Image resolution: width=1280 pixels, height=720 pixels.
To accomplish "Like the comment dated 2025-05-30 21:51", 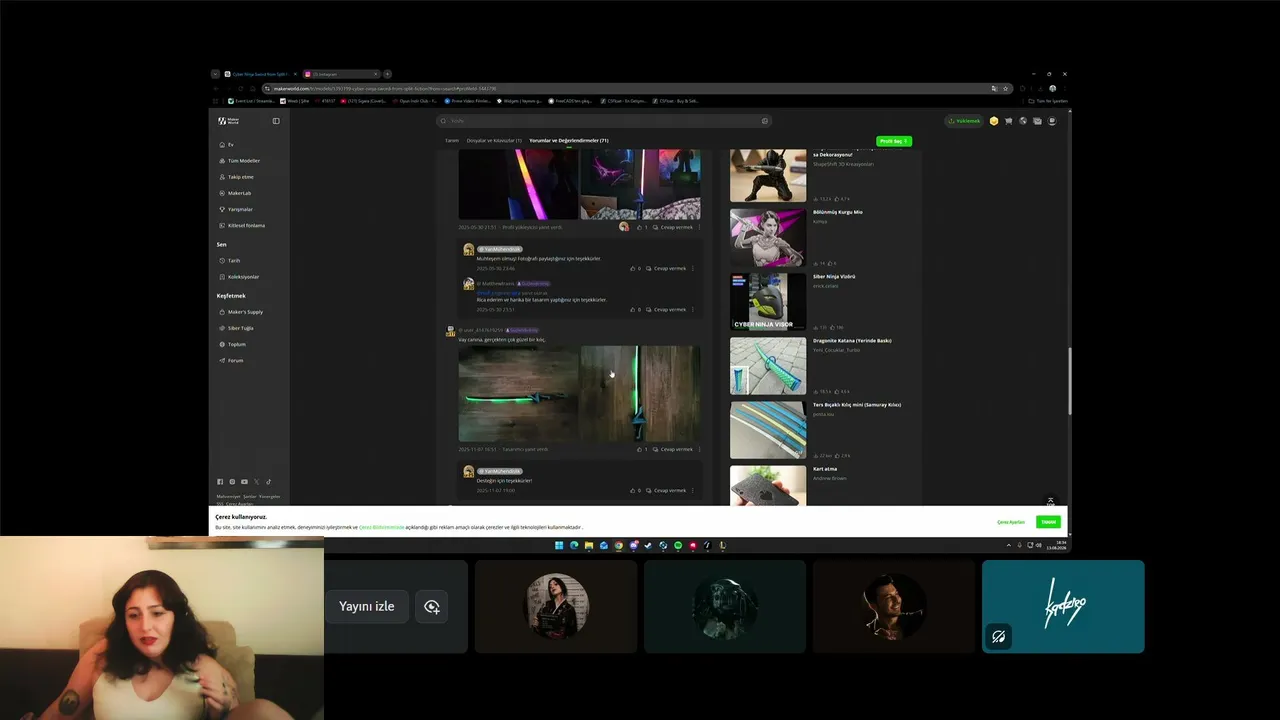I will [x=642, y=227].
